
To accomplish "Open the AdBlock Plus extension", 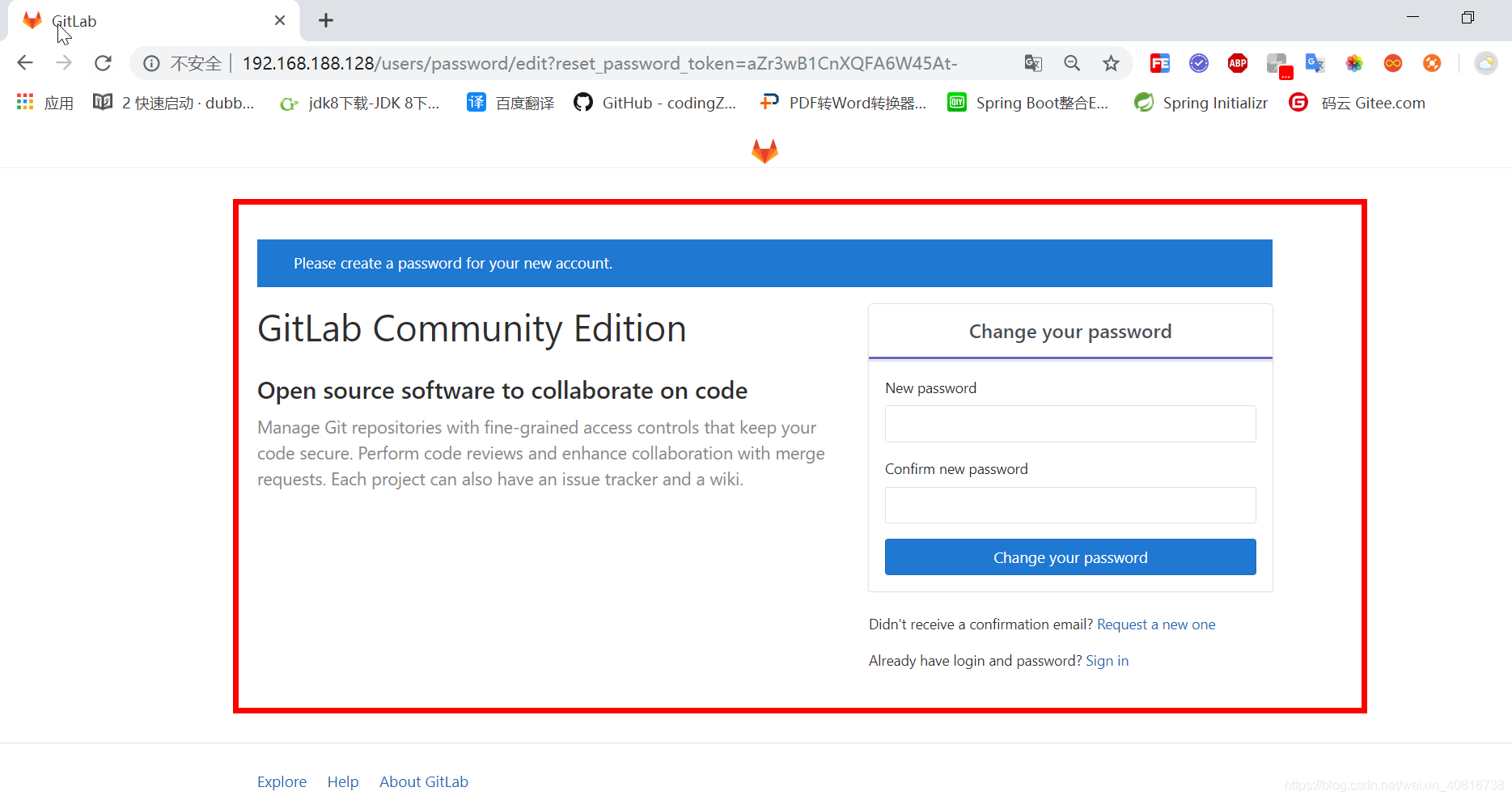I will click(1238, 63).
